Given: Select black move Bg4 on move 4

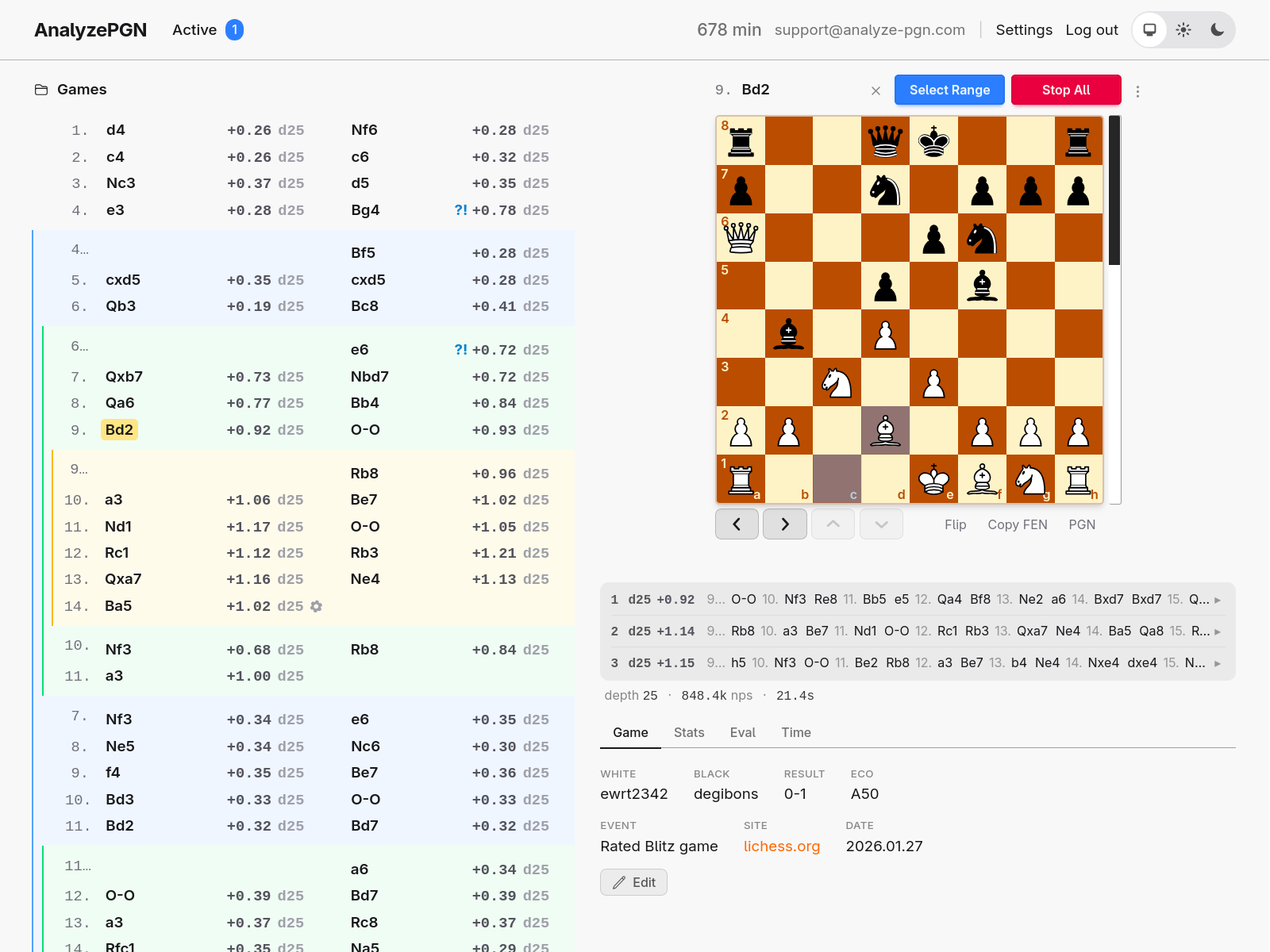Looking at the screenshot, I should (365, 210).
